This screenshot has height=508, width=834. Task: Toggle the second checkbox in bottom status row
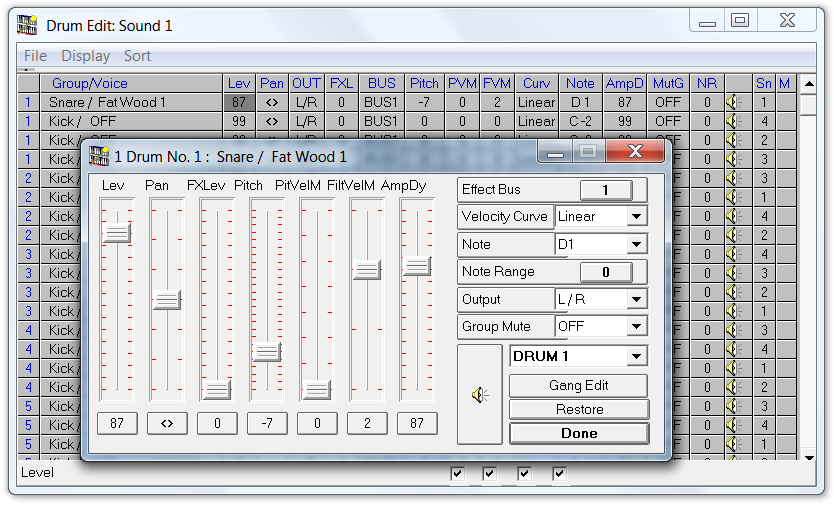tap(490, 474)
